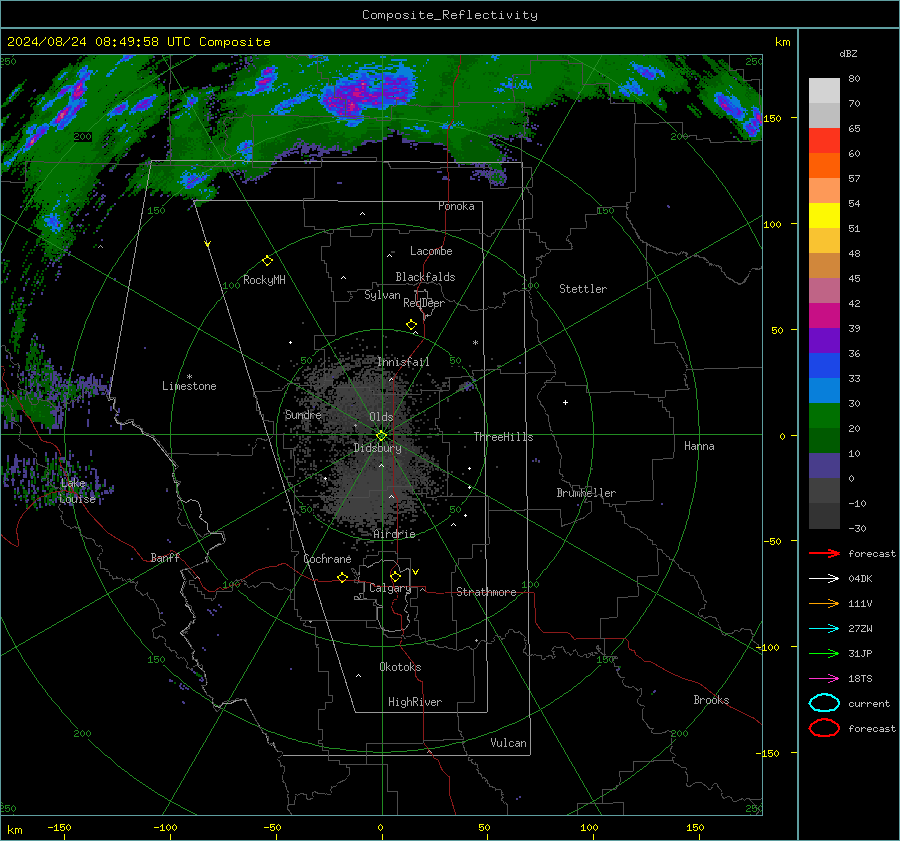Click the cyan current ellipse icon
Image resolution: width=900 pixels, height=841 pixels.
(x=824, y=703)
